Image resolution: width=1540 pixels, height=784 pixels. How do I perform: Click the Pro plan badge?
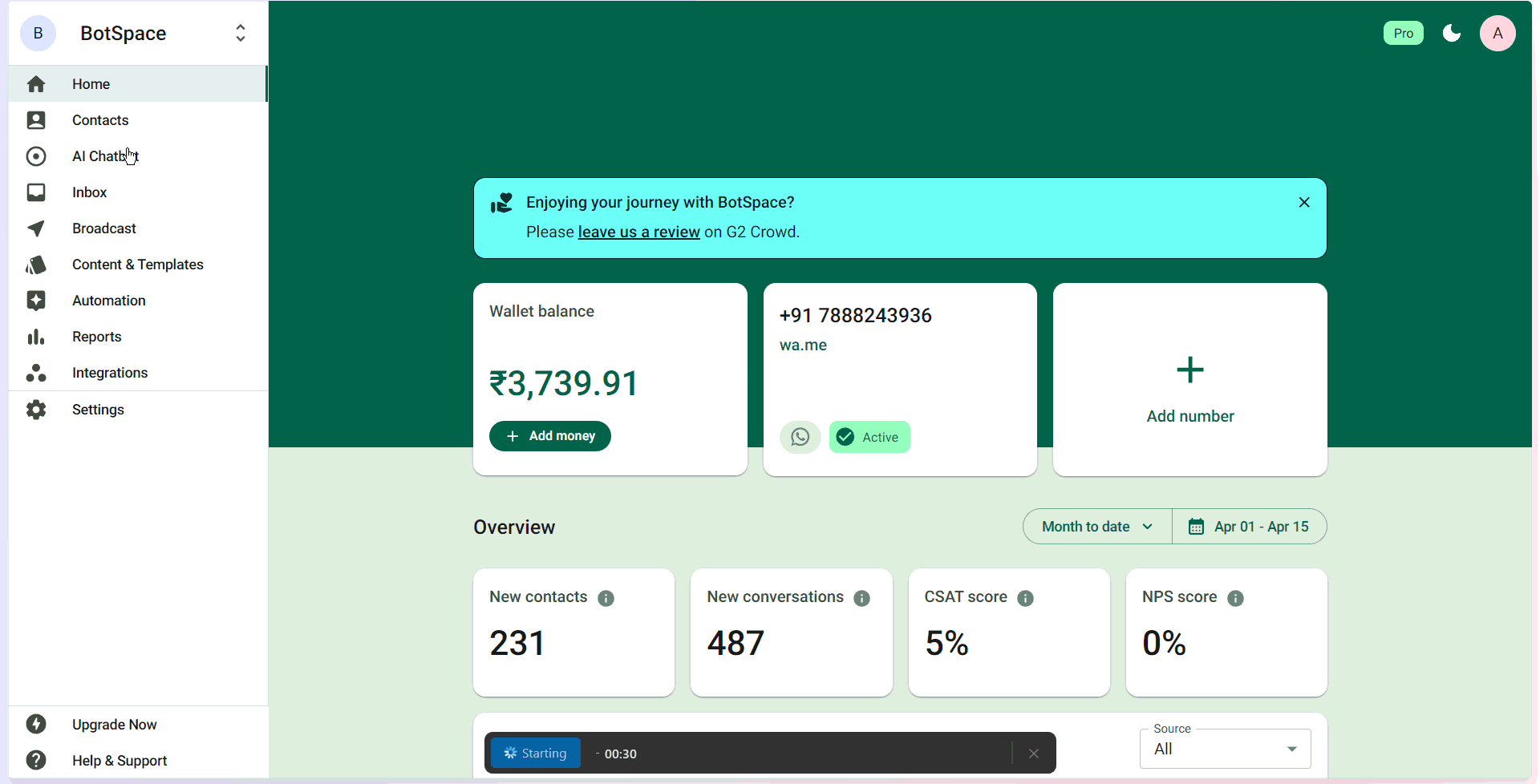pos(1404,33)
